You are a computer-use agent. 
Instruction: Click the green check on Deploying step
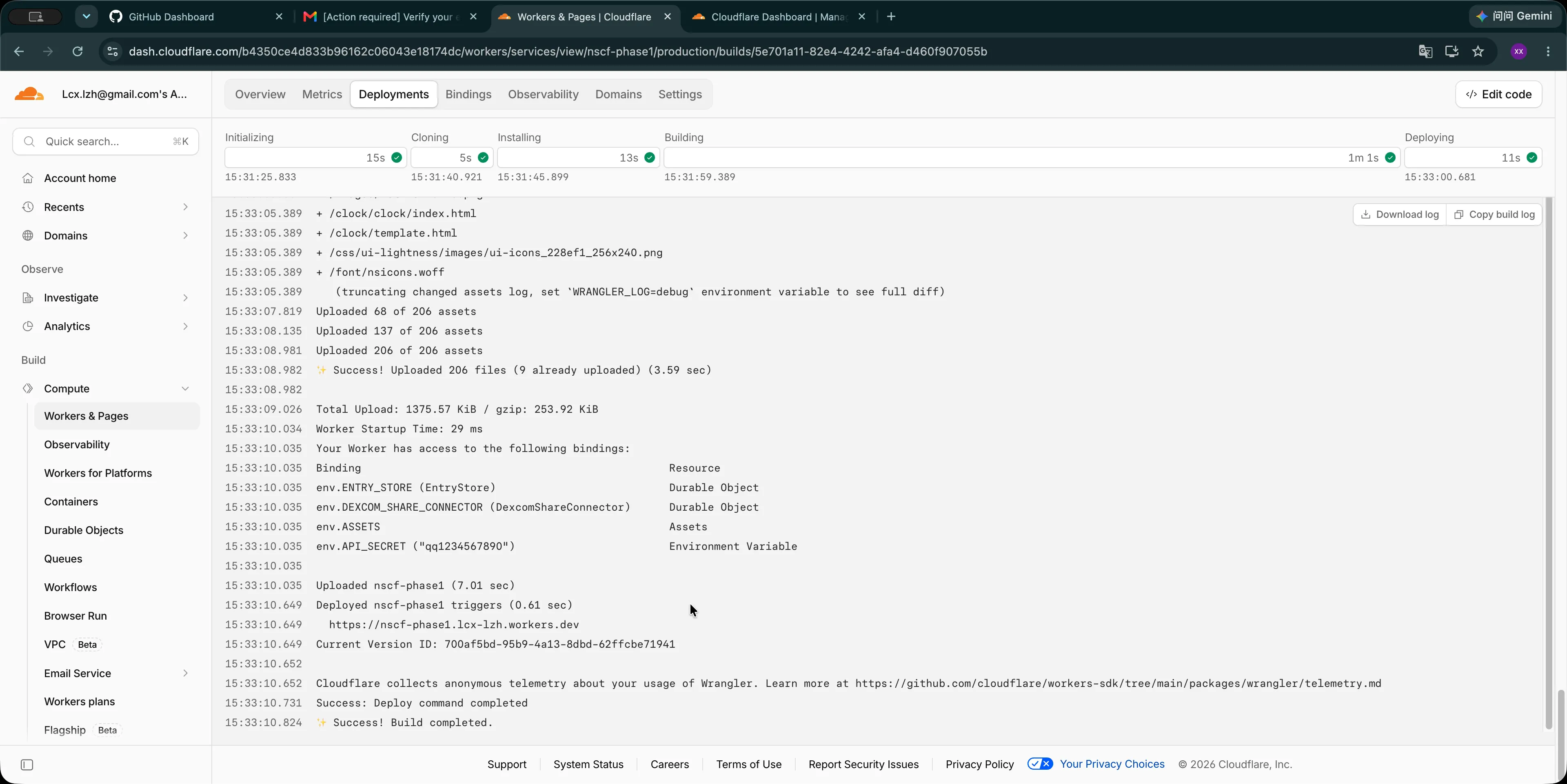point(1532,157)
